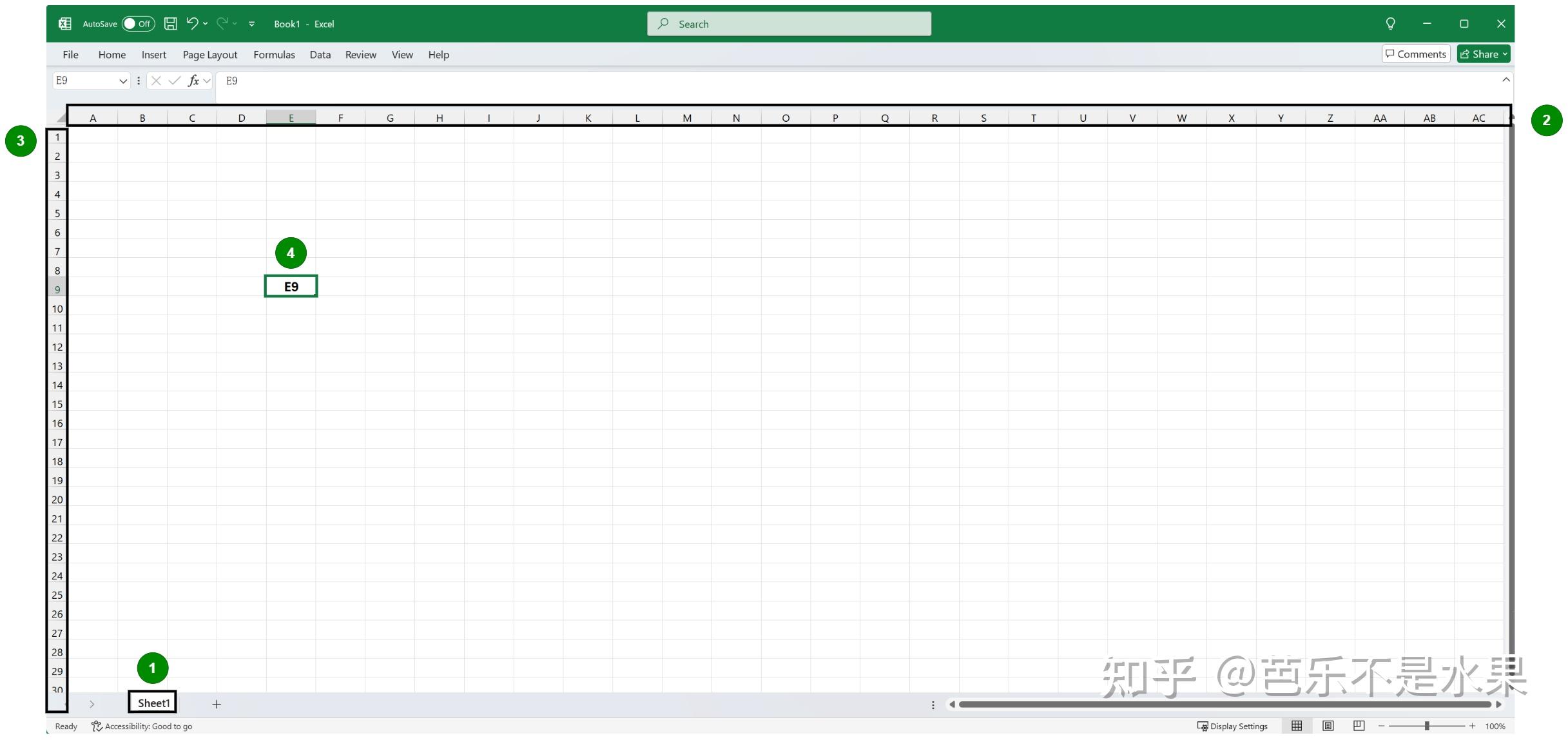This screenshot has height=740, width=1568.
Task: Open Insert Function with the fx icon
Action: point(193,81)
